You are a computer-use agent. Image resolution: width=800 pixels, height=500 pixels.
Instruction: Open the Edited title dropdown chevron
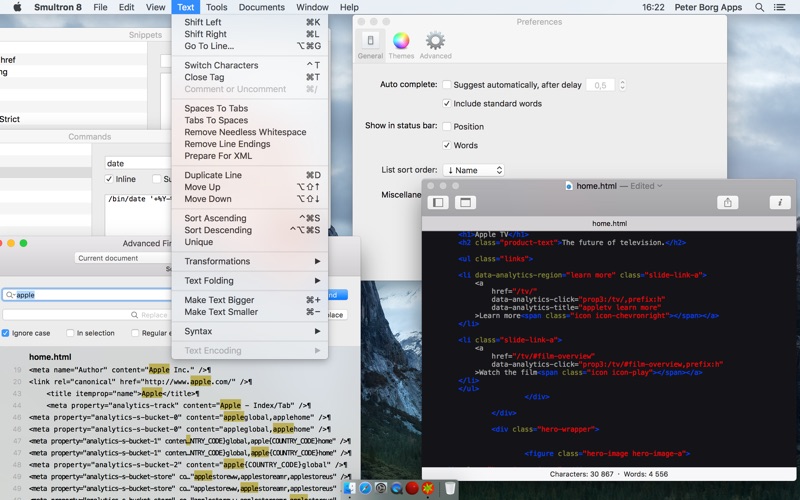(660, 186)
